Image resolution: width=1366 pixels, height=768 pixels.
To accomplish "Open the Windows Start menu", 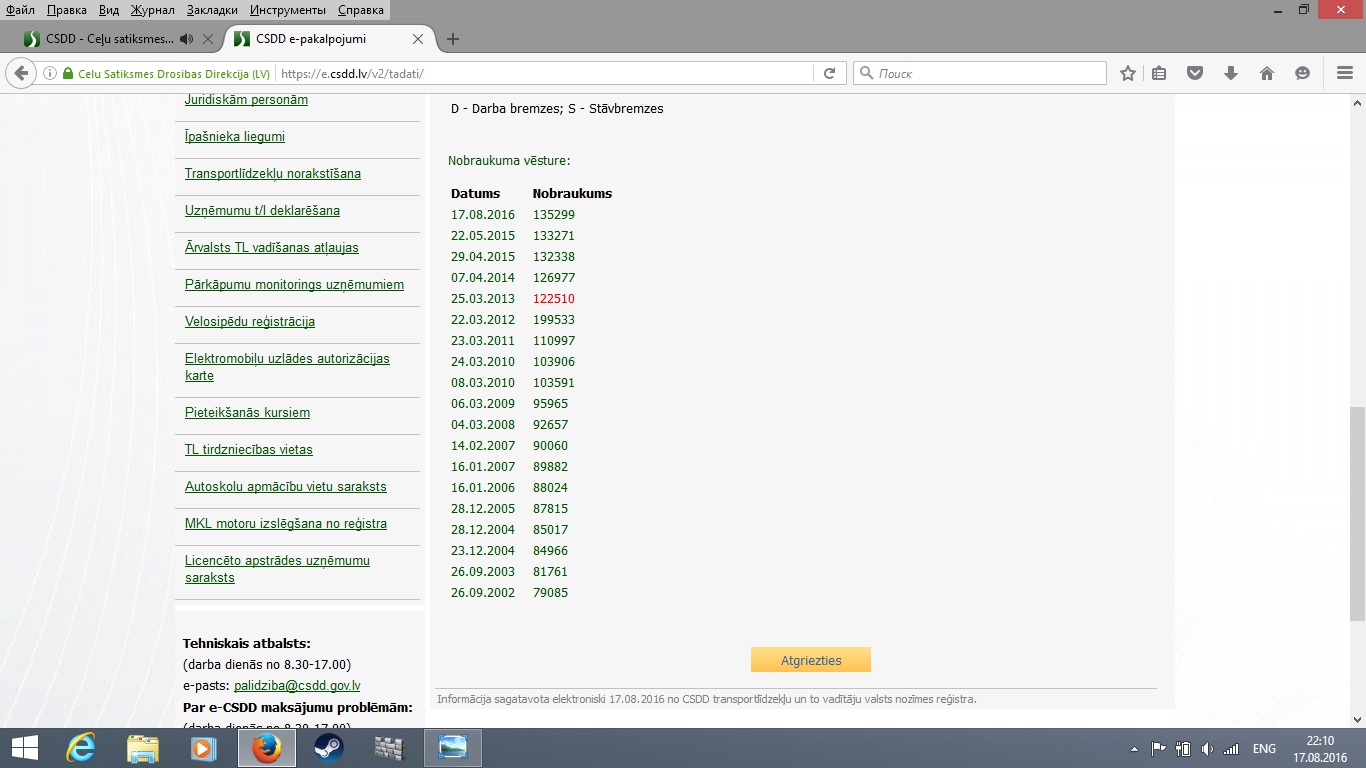I will [x=24, y=748].
